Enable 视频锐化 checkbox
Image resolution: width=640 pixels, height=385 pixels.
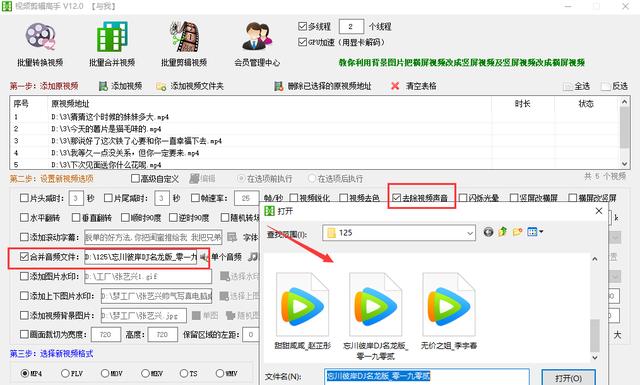(x=293, y=198)
